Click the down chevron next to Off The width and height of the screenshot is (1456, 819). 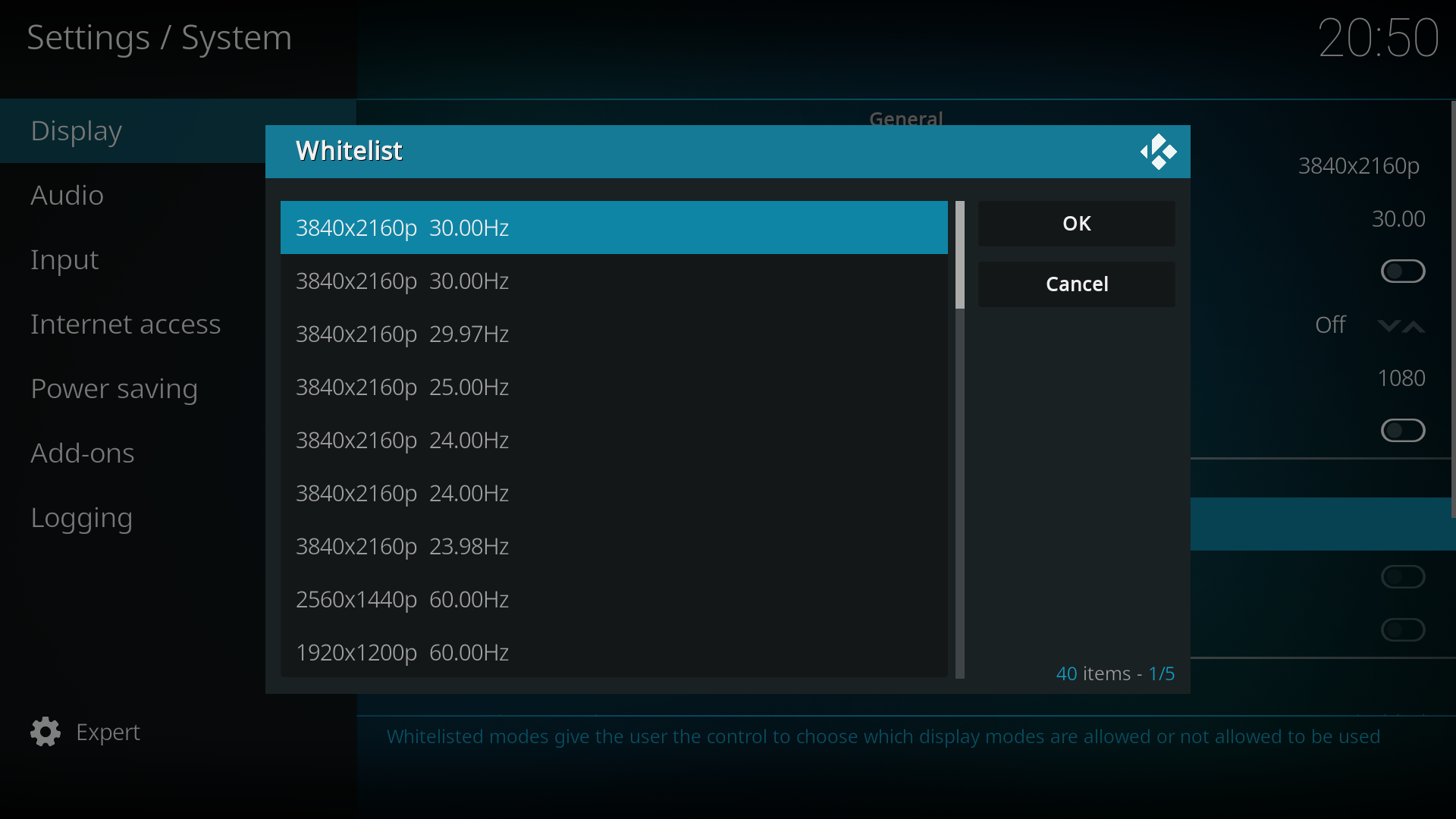point(1389,326)
